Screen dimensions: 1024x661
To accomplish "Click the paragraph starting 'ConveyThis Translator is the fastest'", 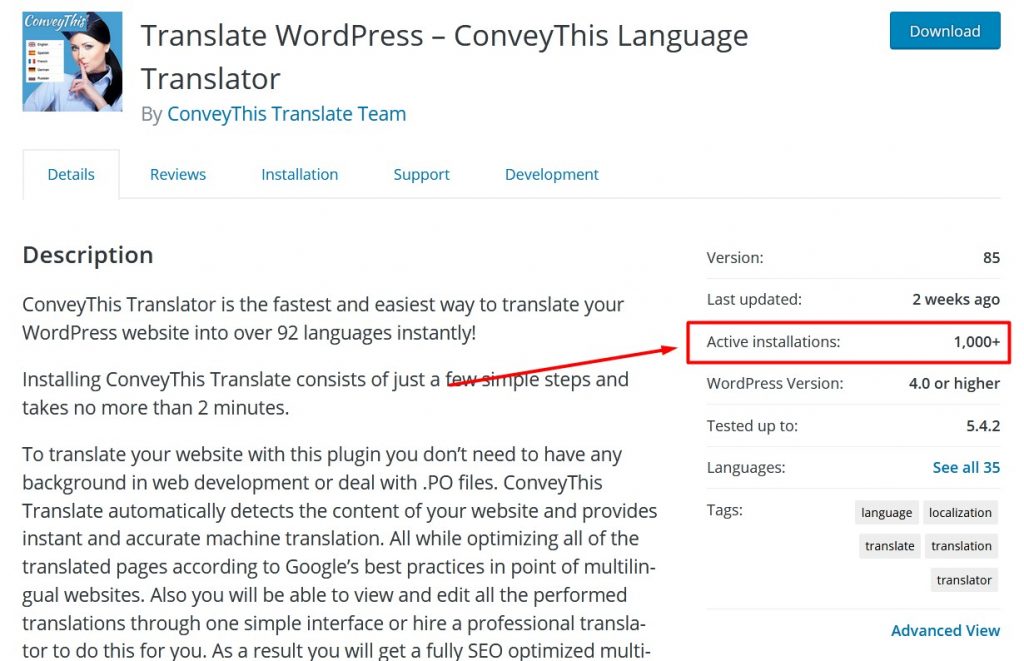I will (323, 319).
